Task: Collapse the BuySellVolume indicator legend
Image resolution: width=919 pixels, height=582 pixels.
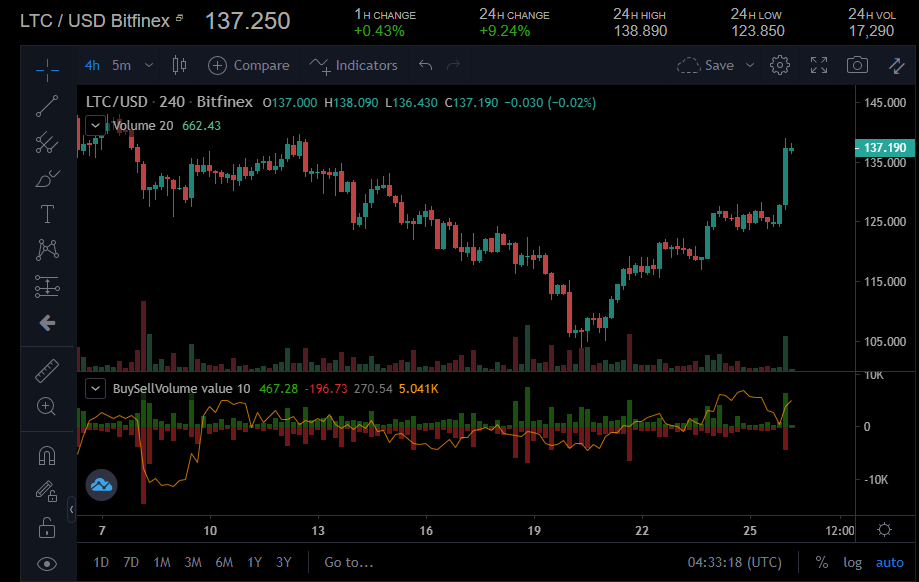Action: [x=96, y=389]
